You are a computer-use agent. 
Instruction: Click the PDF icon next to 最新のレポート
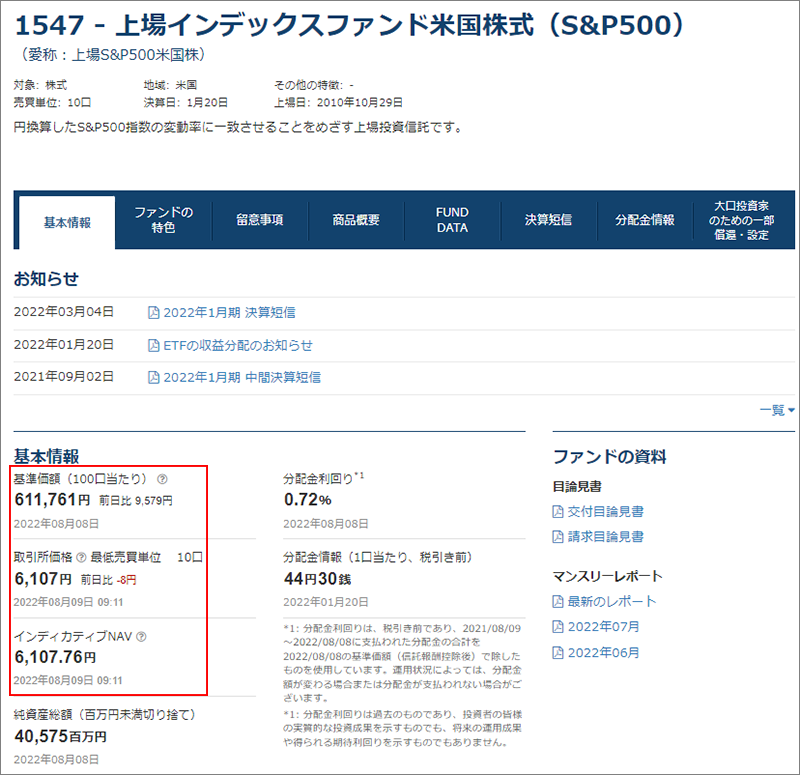click(558, 602)
